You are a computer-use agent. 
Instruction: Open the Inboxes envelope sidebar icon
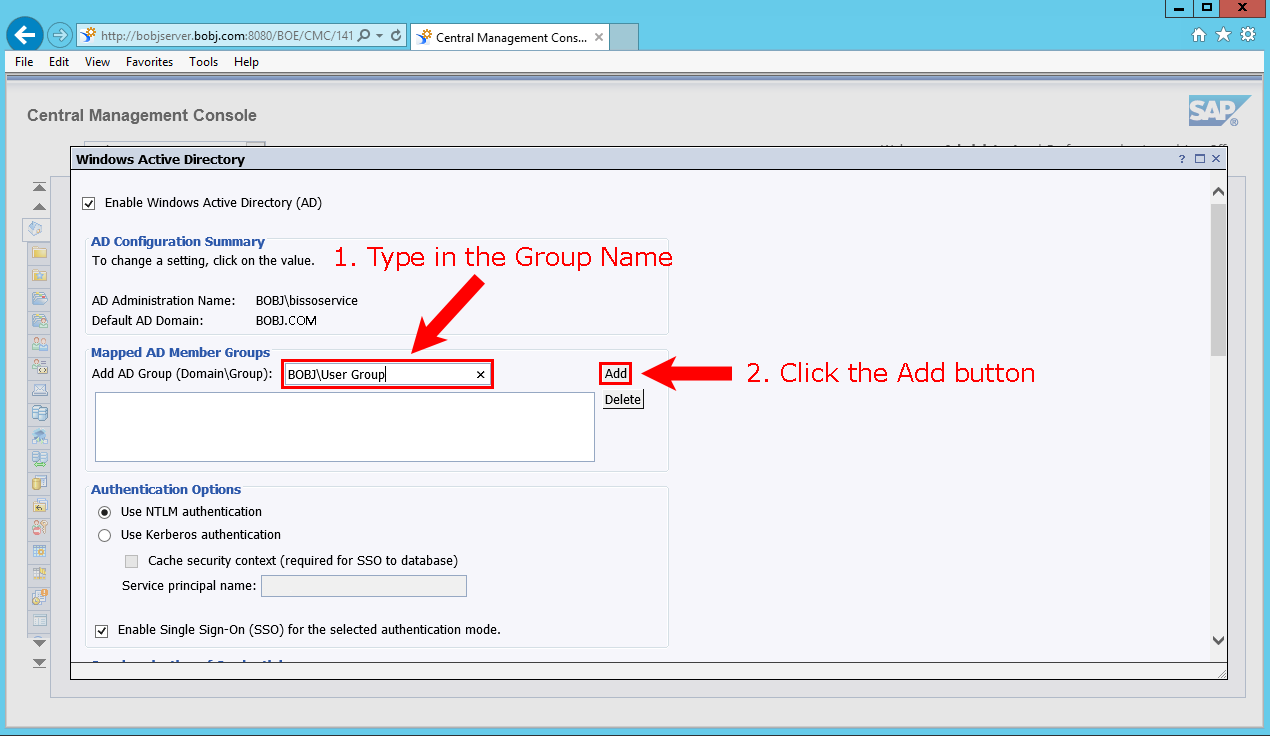point(40,390)
